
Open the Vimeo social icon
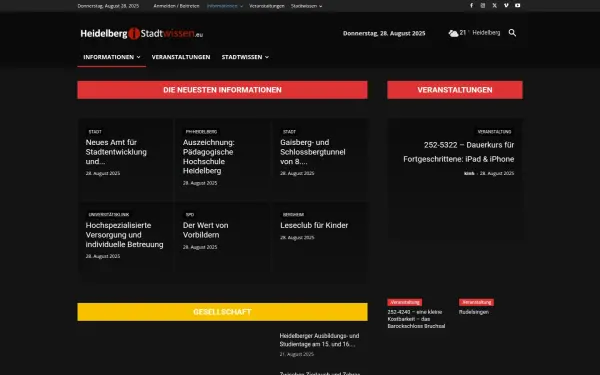click(x=506, y=6)
